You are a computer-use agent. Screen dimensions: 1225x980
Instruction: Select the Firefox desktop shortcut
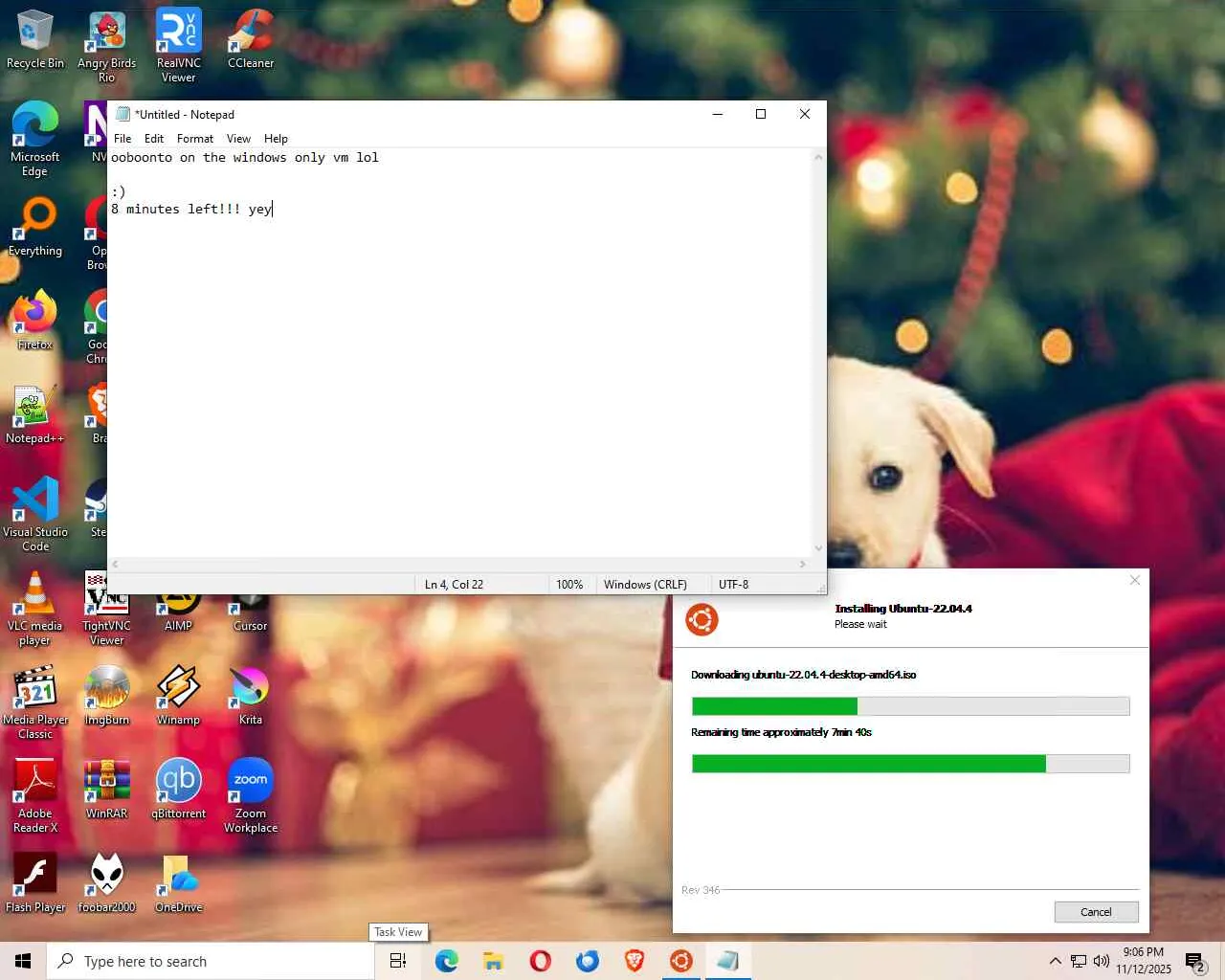coord(35,321)
